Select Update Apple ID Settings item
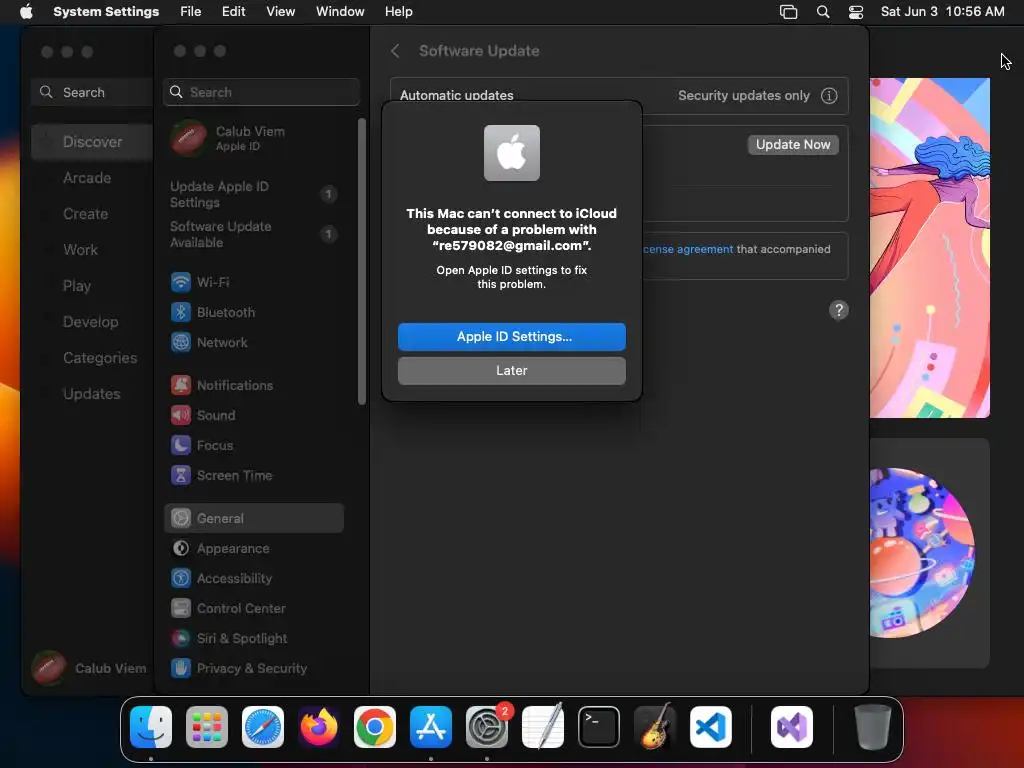This screenshot has height=768, width=1024. [x=253, y=194]
